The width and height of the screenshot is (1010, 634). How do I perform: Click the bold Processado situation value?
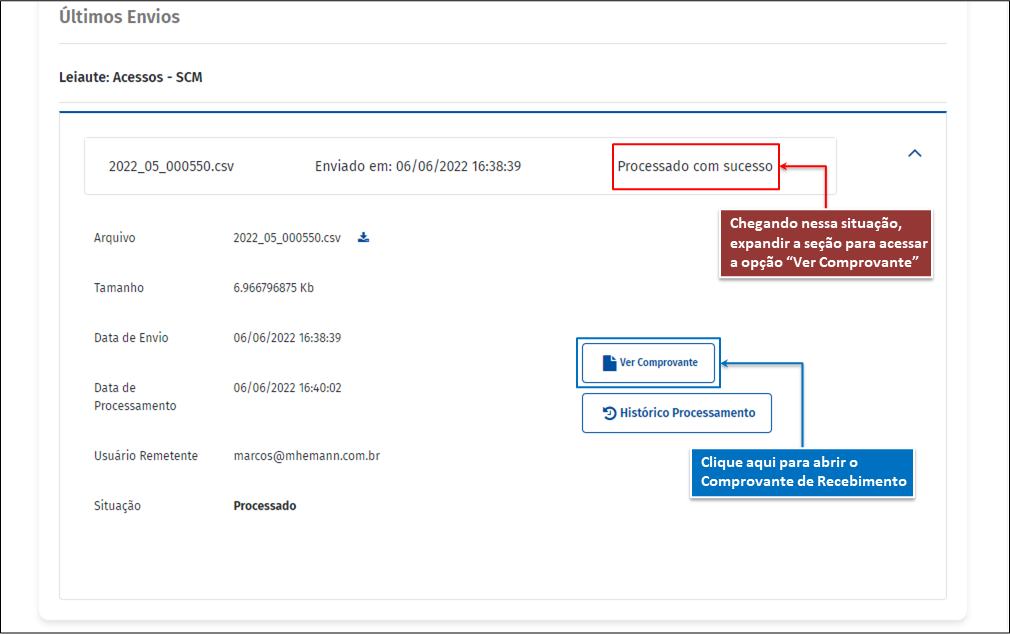(265, 506)
